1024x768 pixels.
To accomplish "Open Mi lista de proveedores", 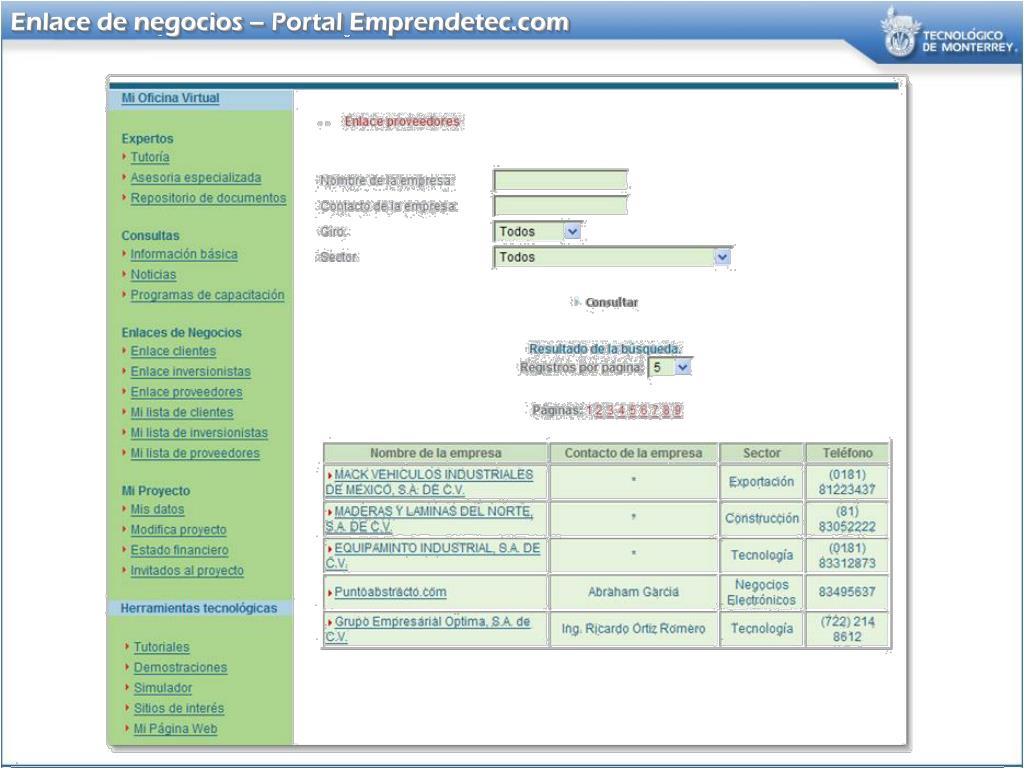I will point(195,453).
